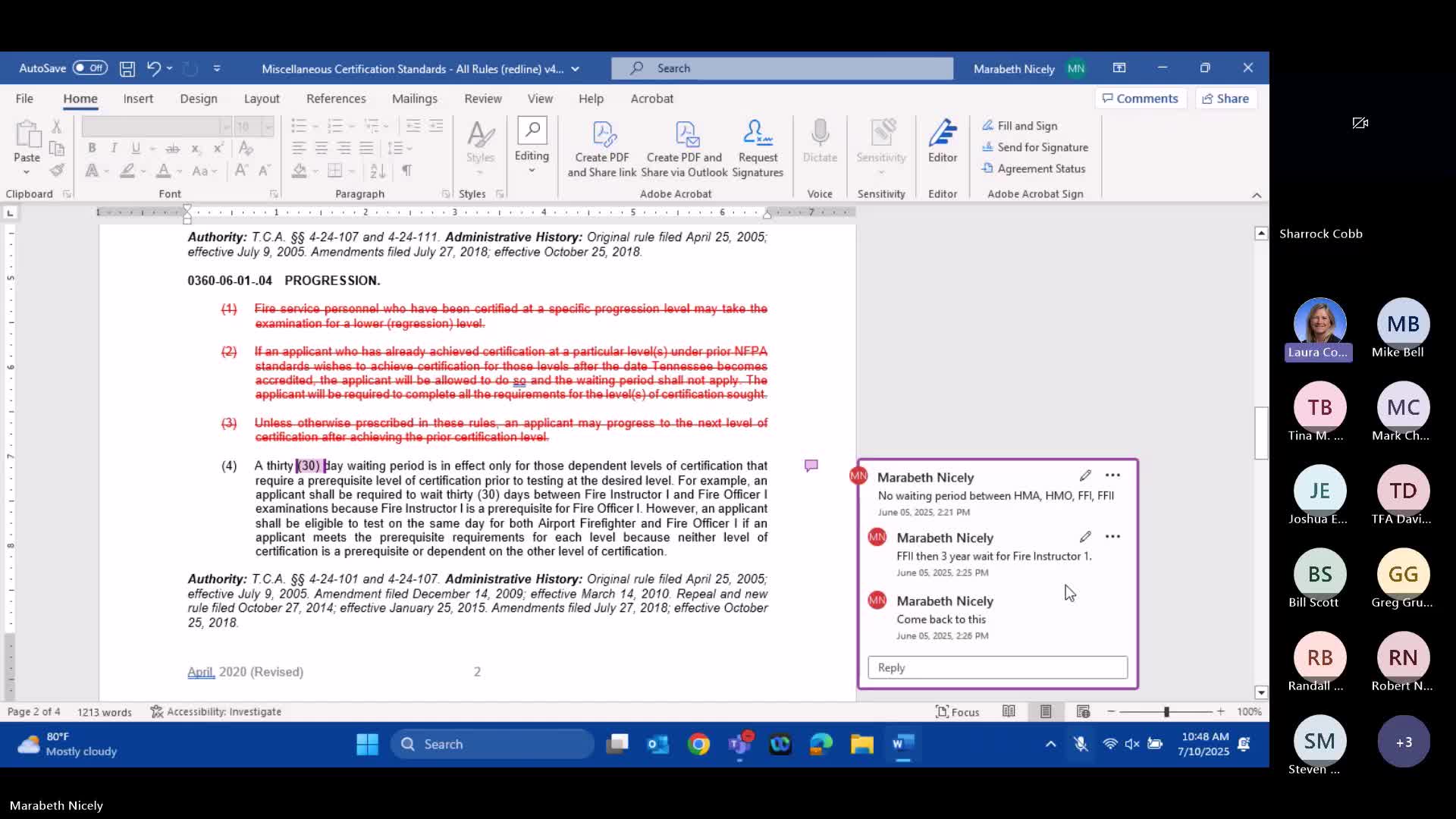The image size is (1456, 819).
Task: Click the Undo arrow icon
Action: [x=153, y=68]
